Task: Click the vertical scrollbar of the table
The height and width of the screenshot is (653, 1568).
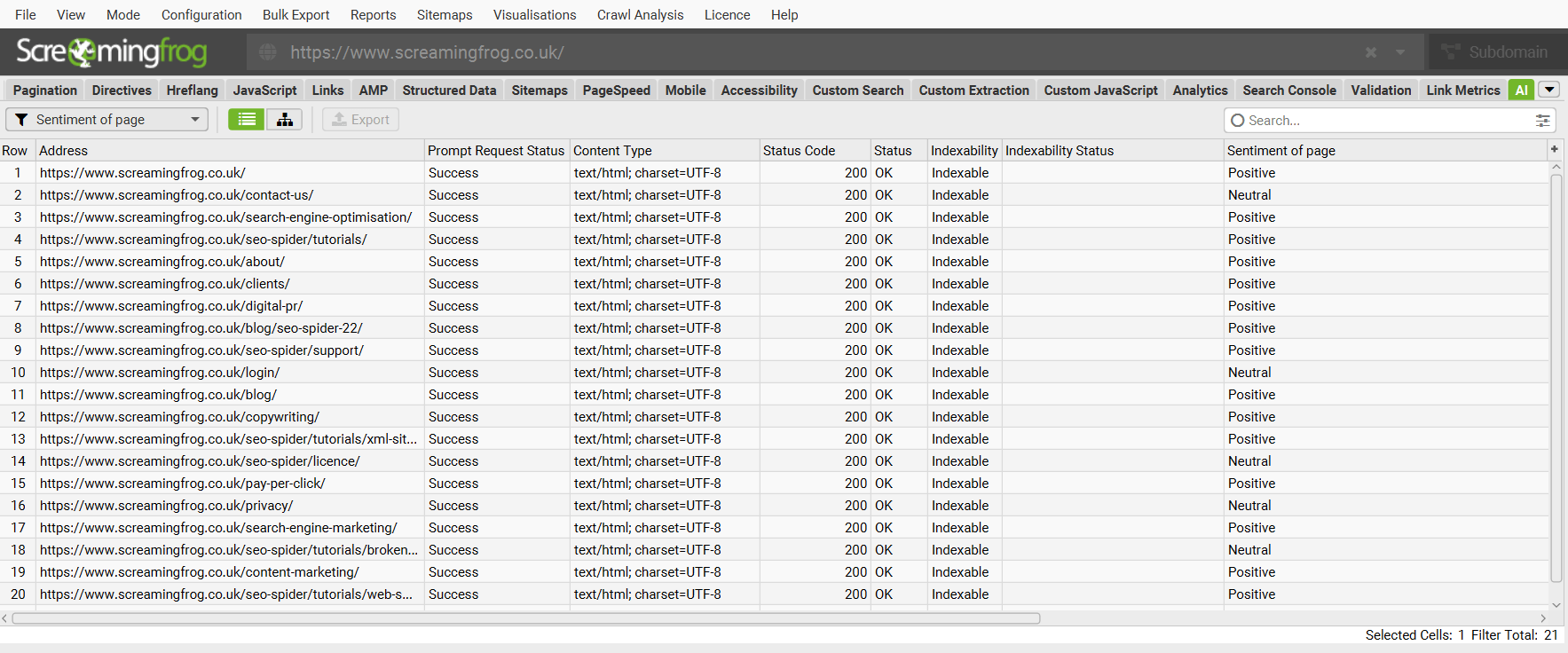Action: tap(1556, 378)
